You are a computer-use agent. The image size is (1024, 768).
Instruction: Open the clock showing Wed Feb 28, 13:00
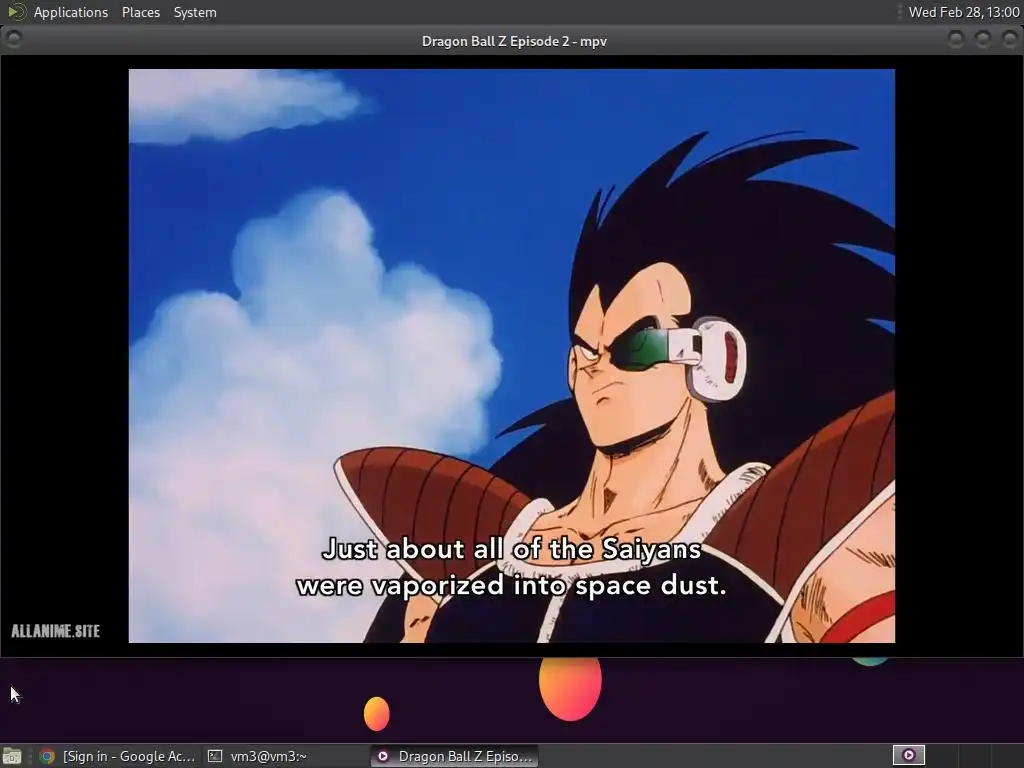click(963, 12)
